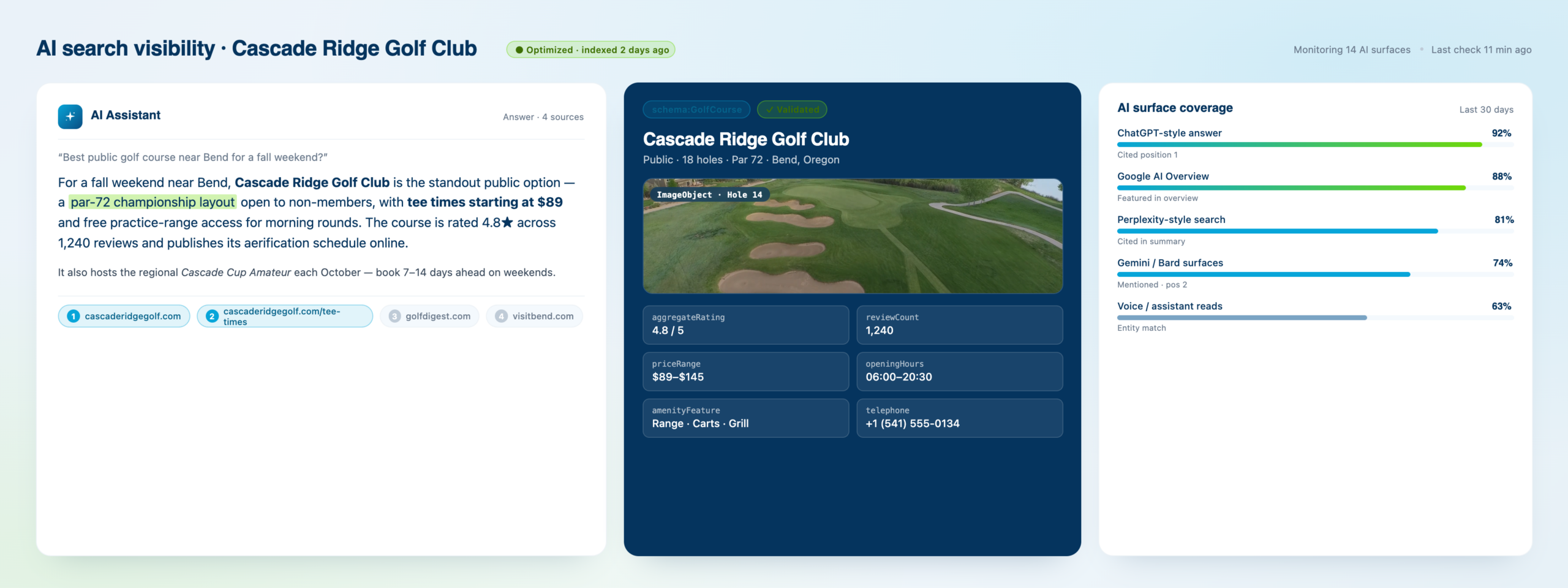Viewport: 1568px width, 588px height.
Task: Click the ChatGPT-style answer coverage bar
Action: (x=1315, y=145)
